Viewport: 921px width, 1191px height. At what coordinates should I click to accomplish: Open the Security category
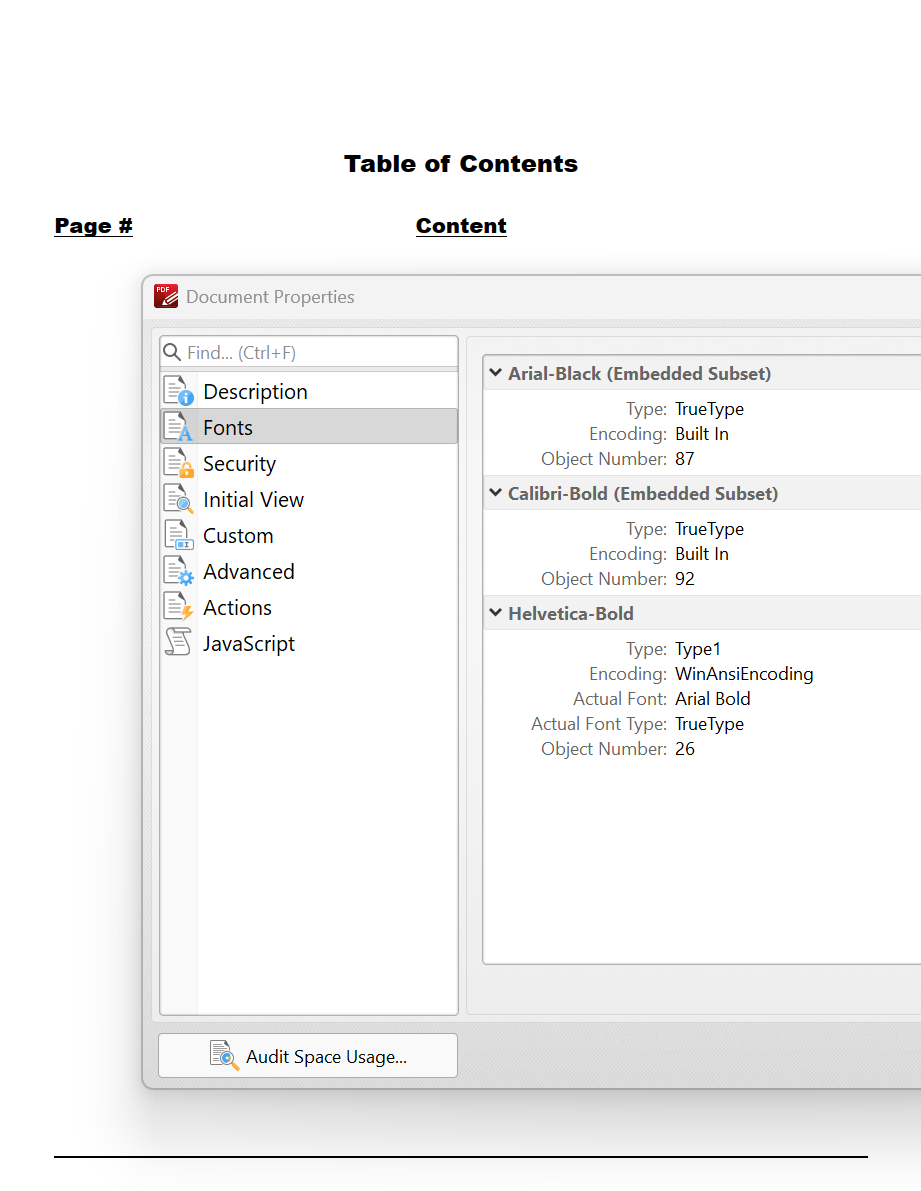tap(239, 464)
